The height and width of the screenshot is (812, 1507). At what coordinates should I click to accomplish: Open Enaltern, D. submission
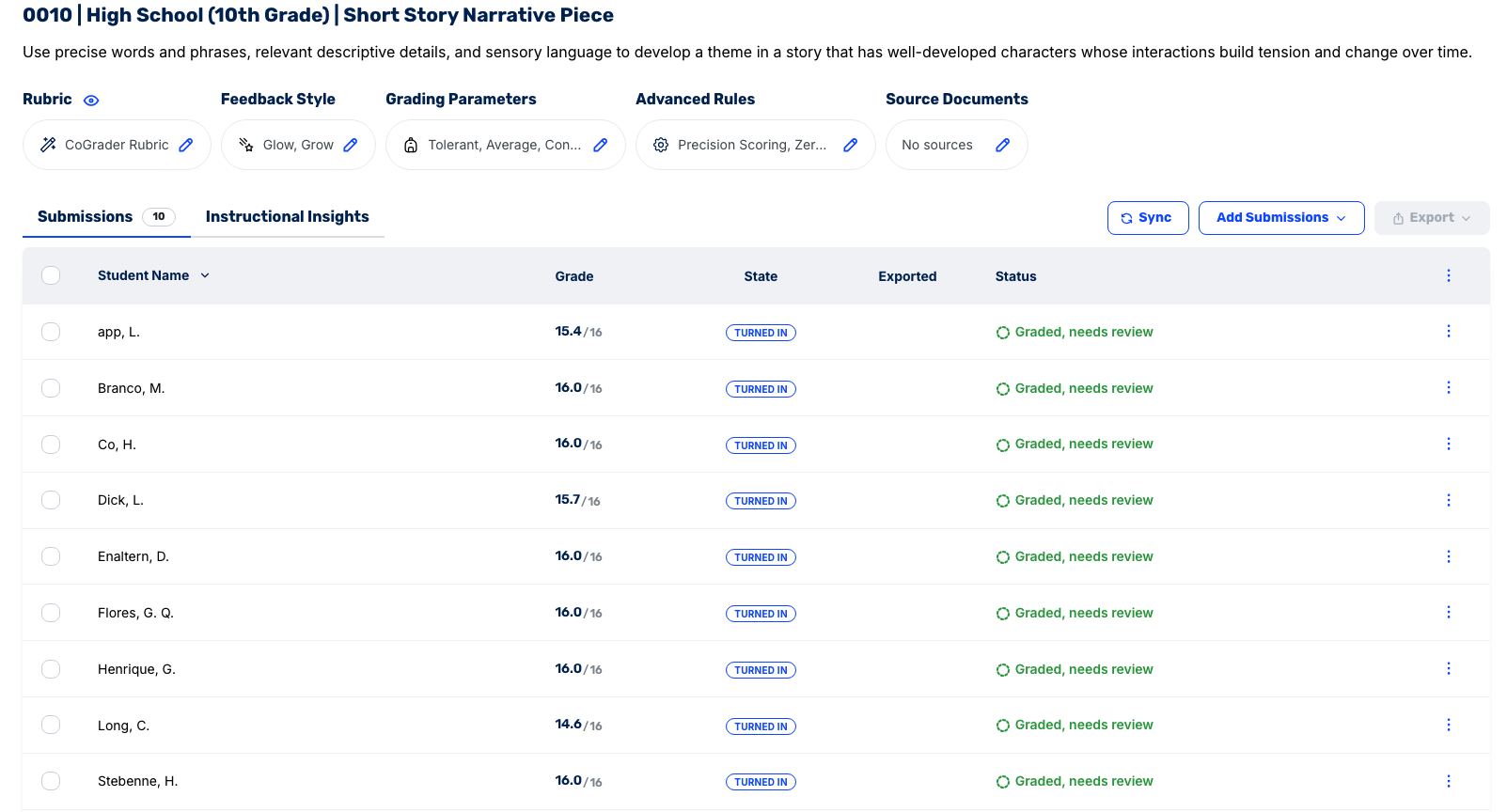(x=133, y=556)
